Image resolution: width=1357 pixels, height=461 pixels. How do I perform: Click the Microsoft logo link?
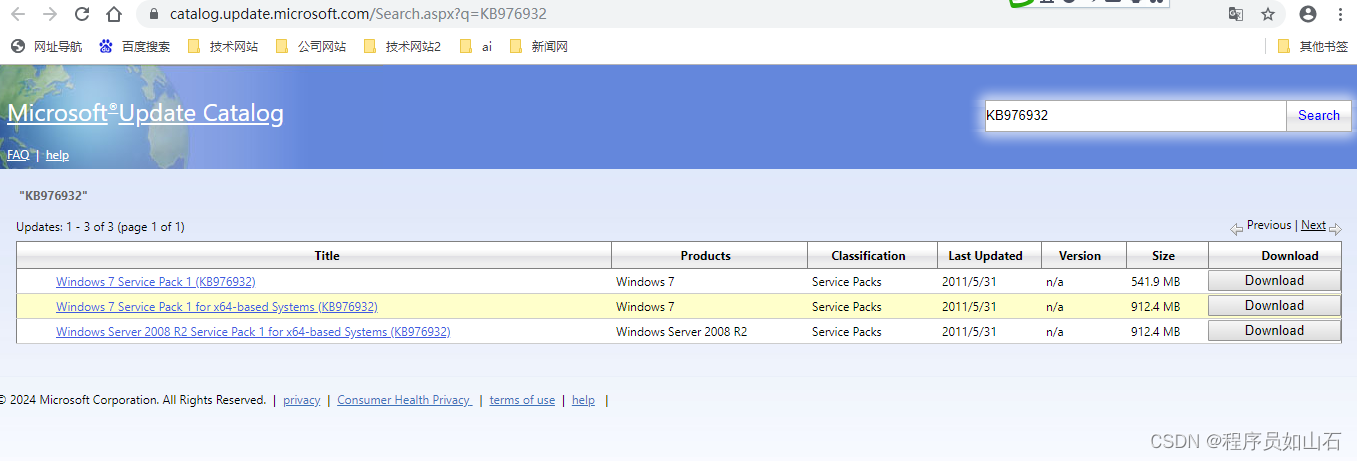tap(57, 113)
